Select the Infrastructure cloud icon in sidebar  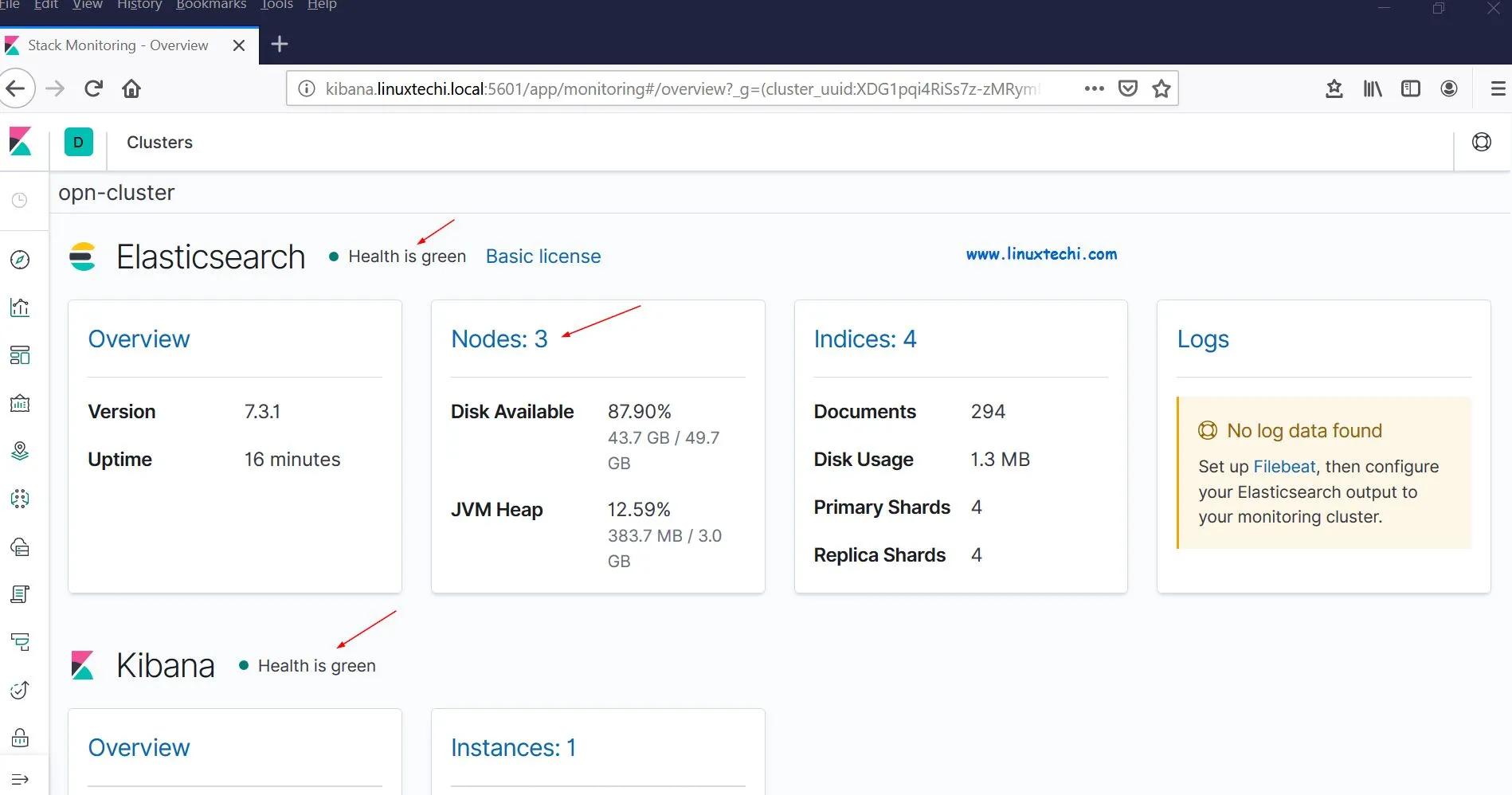coord(20,546)
